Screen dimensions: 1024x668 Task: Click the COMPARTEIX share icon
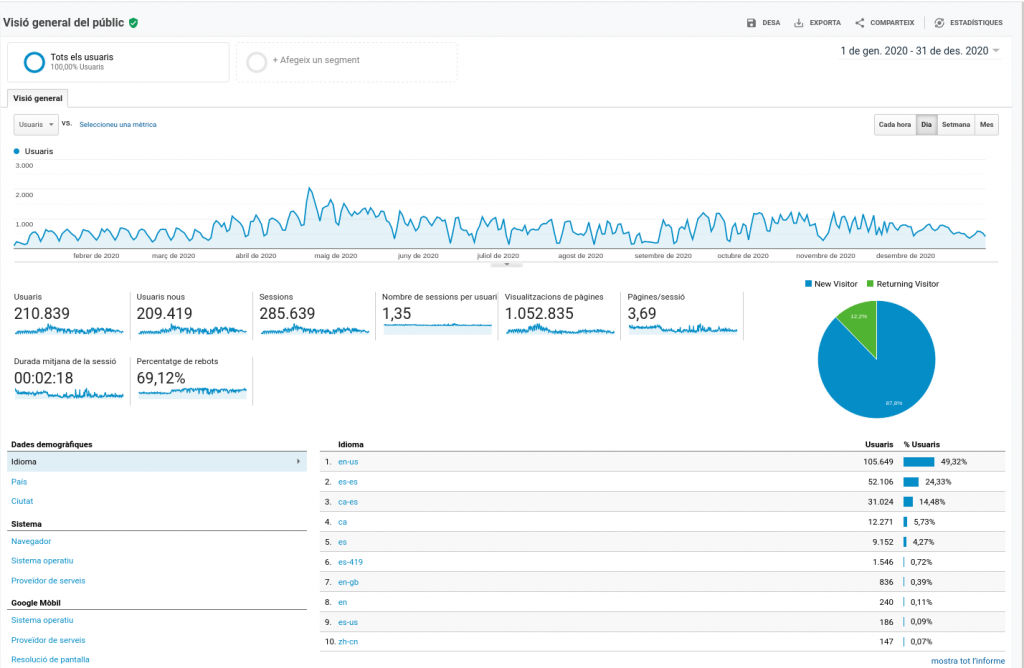[x=860, y=23]
